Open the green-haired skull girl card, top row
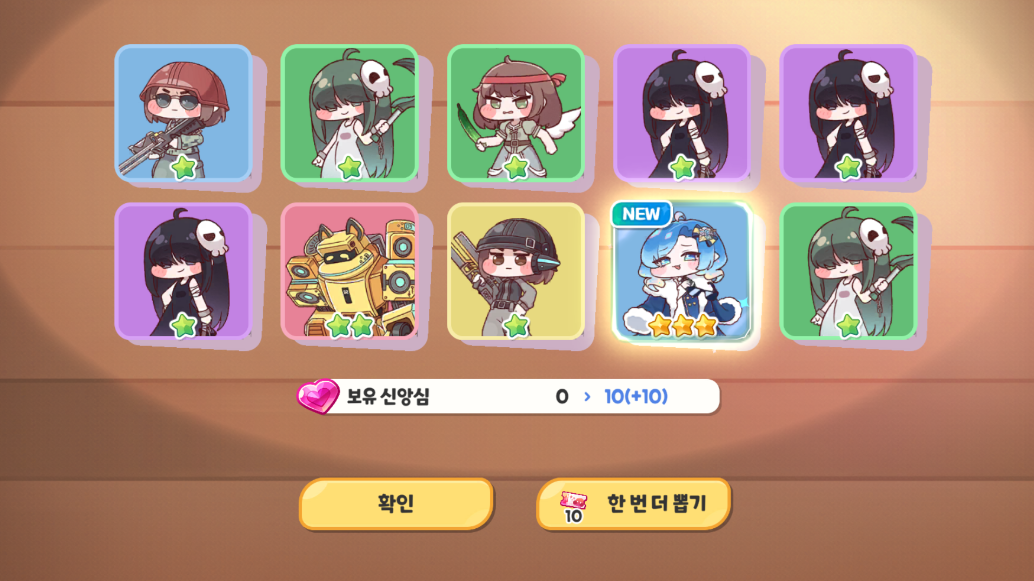 pos(350,113)
